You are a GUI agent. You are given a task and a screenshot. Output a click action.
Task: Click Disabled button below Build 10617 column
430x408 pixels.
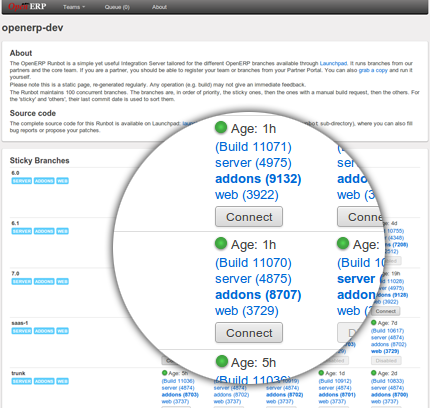[x=386, y=361]
